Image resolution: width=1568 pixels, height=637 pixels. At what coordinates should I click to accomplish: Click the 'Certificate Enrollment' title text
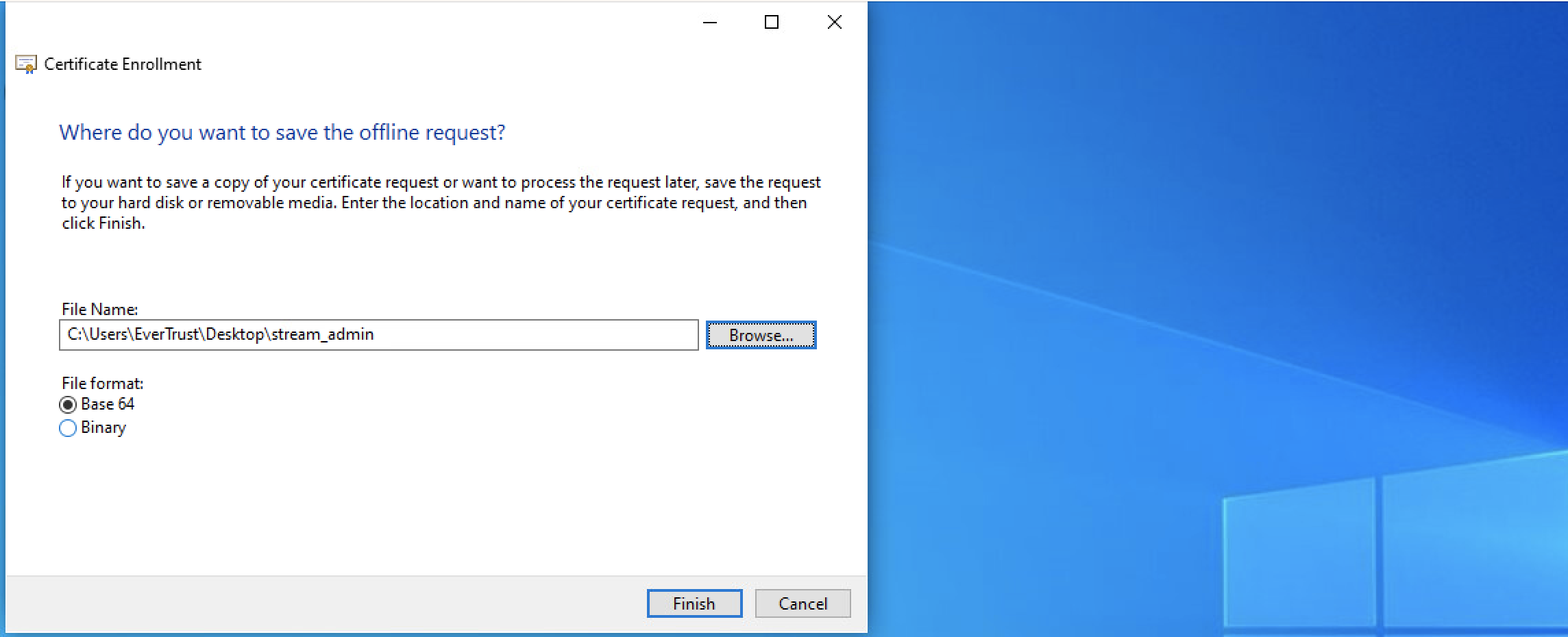click(123, 64)
